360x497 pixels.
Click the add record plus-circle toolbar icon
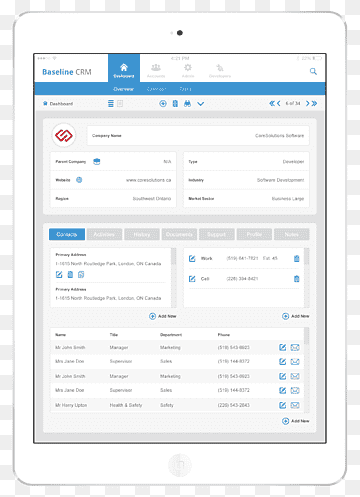coord(163,104)
